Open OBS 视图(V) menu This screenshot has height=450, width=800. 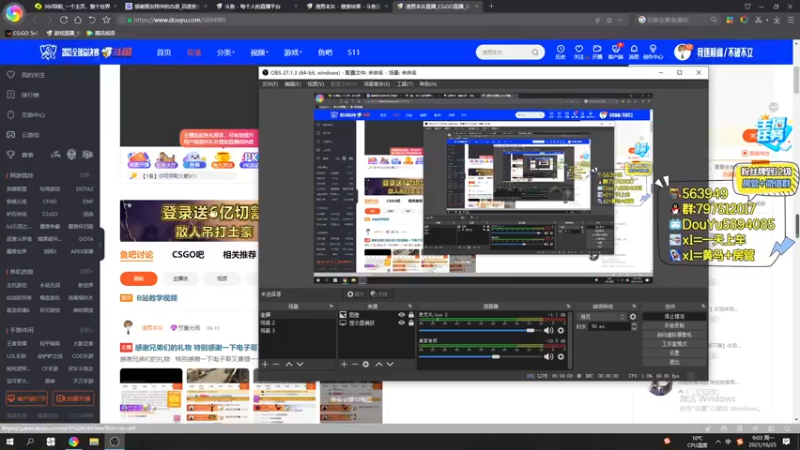[x=315, y=84]
